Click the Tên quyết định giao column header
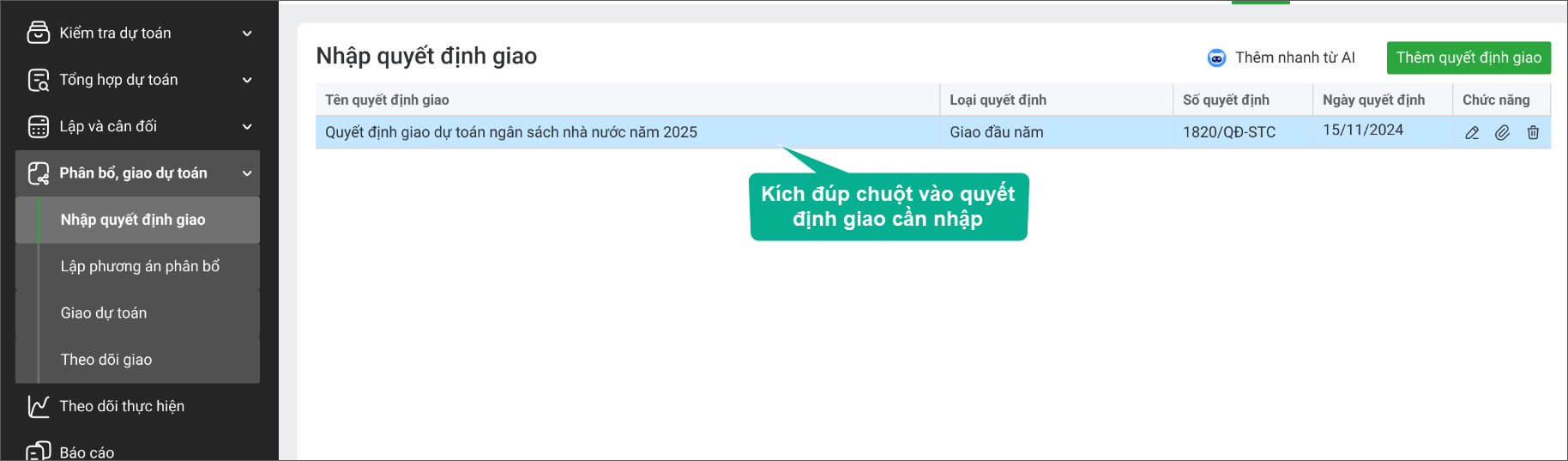Screen dimensions: 1568x461 click(387, 100)
